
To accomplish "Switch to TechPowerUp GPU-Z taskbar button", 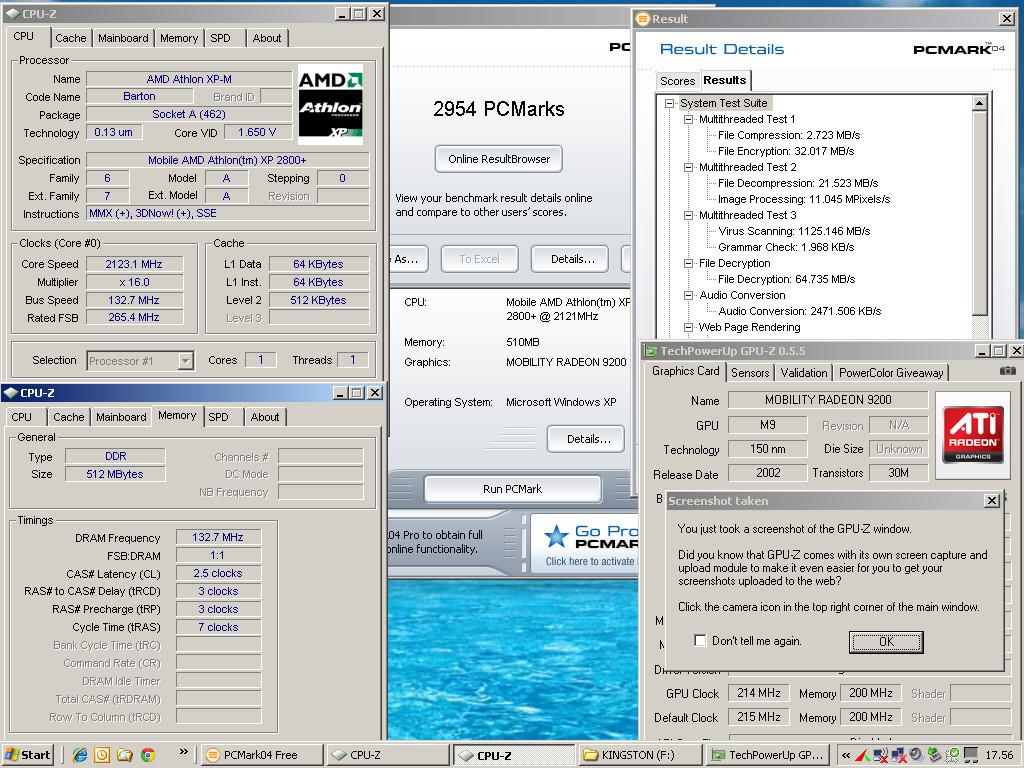I will pos(767,755).
